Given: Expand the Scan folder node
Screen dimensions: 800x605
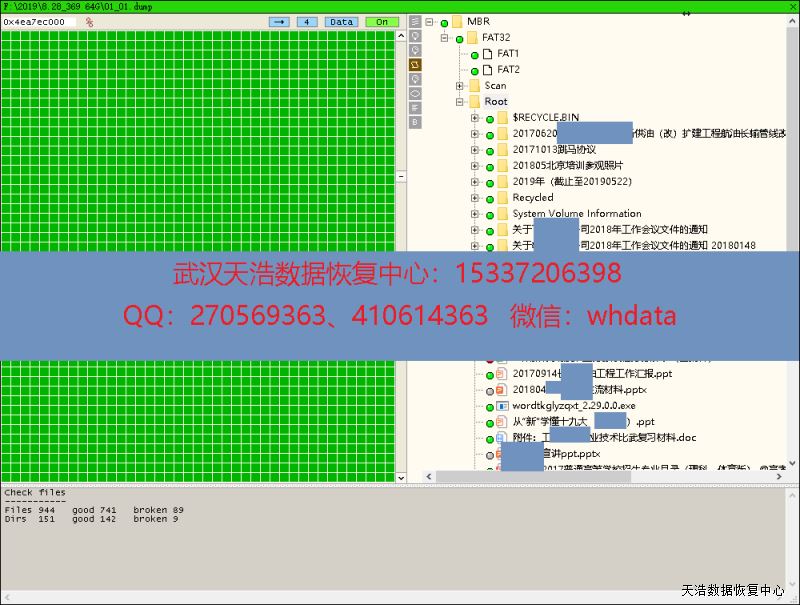Looking at the screenshot, I should (460, 86).
